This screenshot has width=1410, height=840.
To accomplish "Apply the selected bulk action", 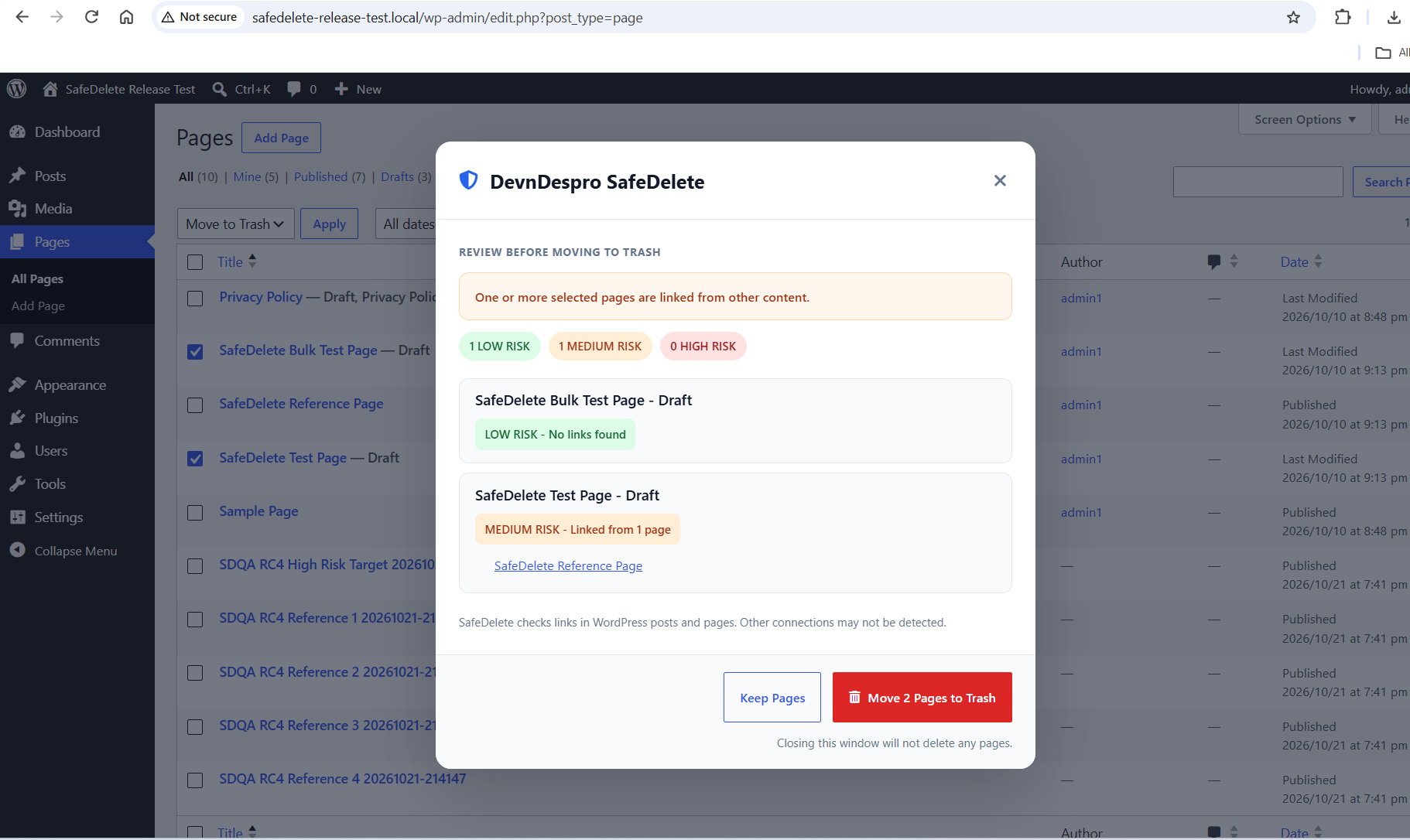I will 329,224.
